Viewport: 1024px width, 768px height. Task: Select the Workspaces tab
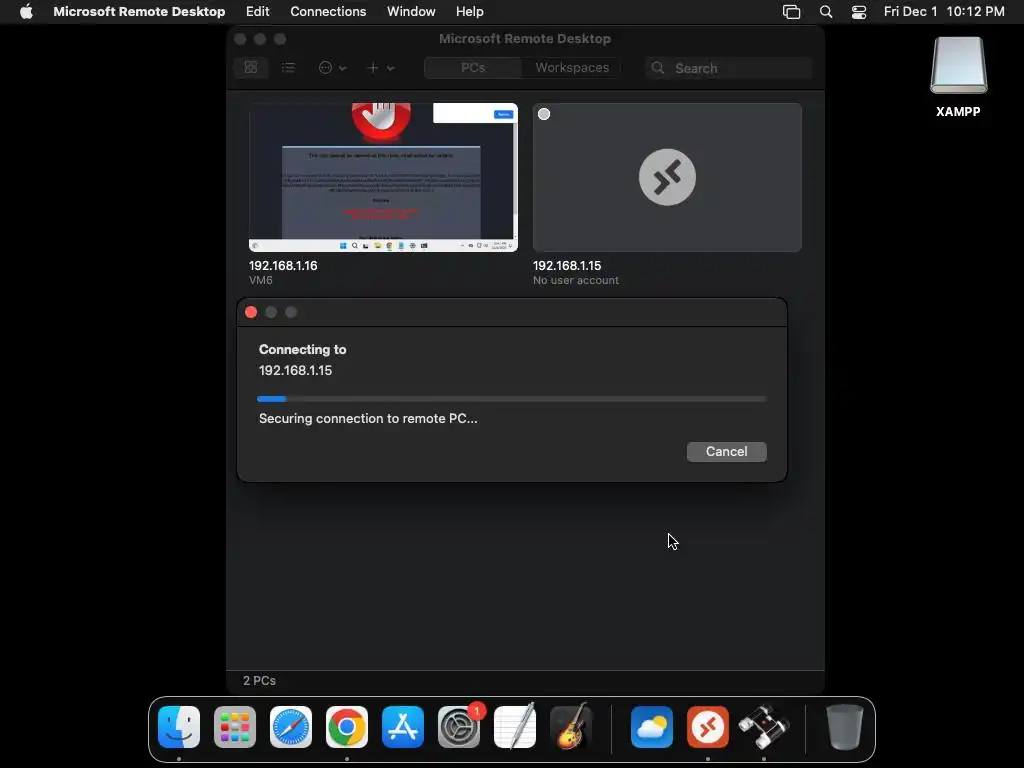click(572, 67)
